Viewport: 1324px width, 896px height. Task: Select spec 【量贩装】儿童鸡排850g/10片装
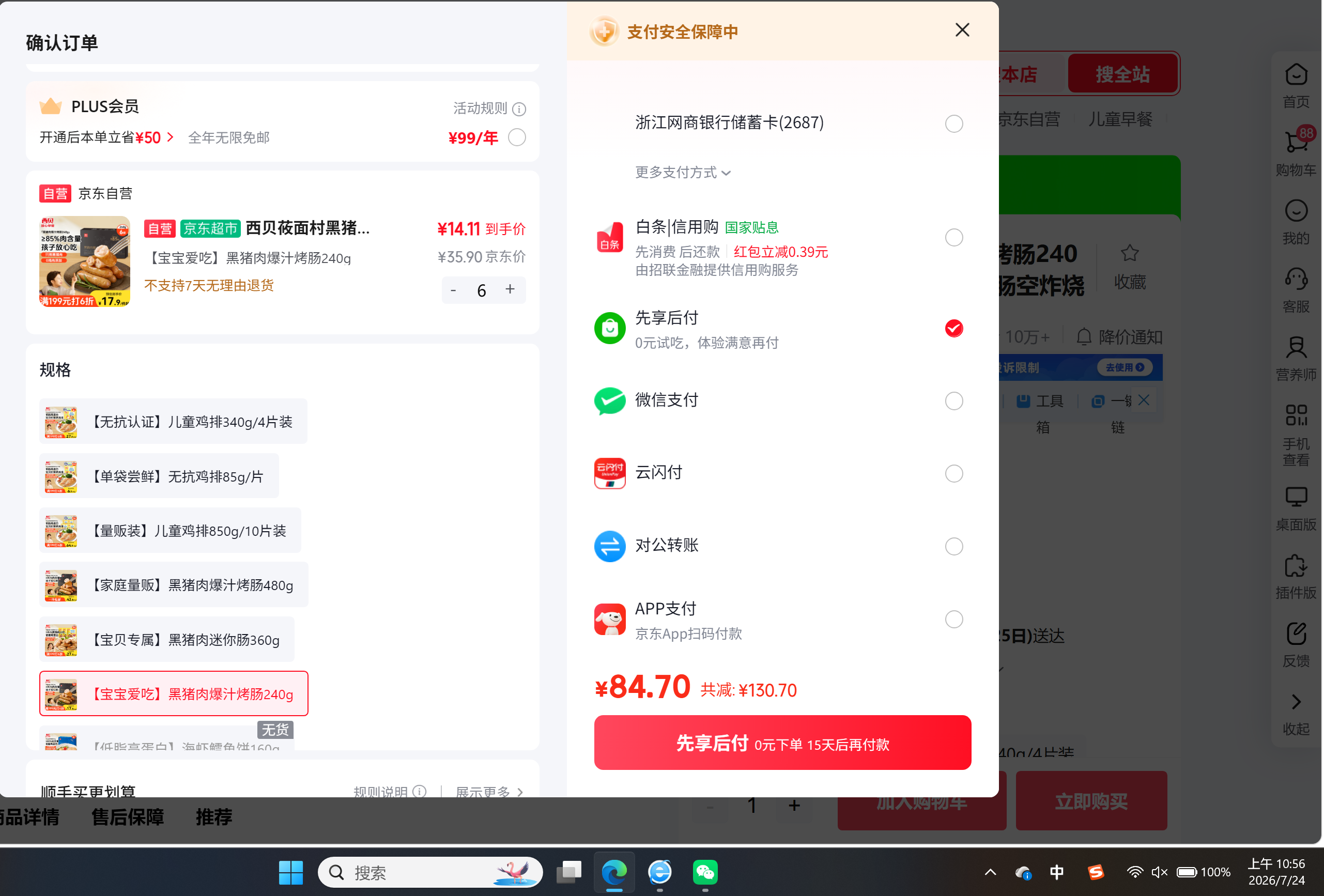click(170, 530)
